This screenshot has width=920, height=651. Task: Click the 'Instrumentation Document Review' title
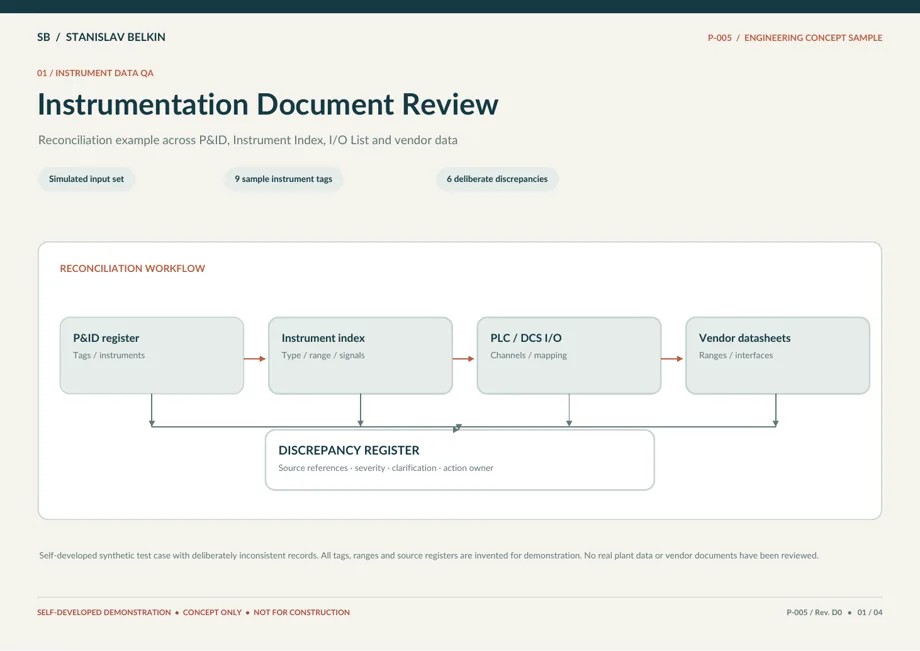(x=268, y=105)
